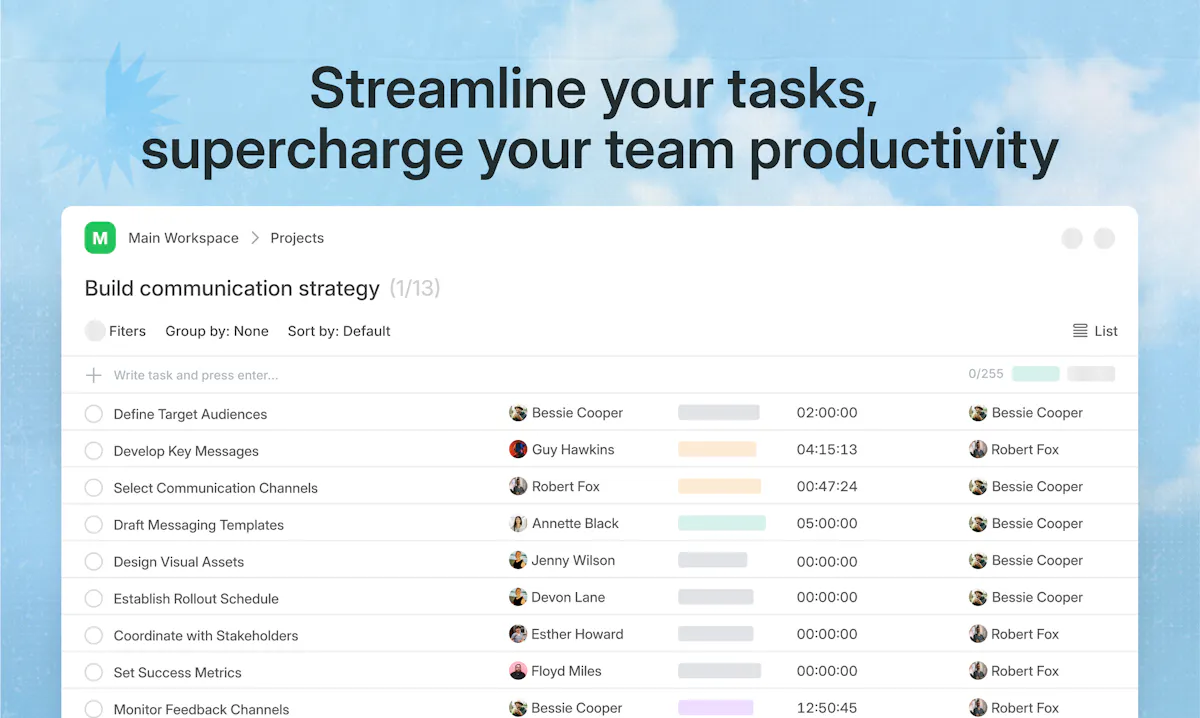Open the gray selector in new task row
Image resolution: width=1200 pixels, height=718 pixels.
click(1091, 374)
